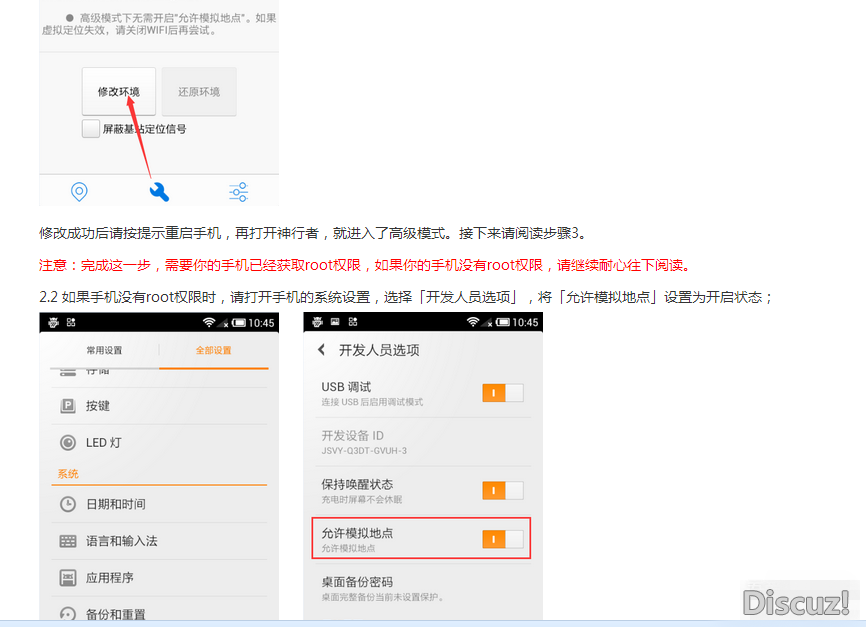Image resolution: width=866 pixels, height=627 pixels.
Task: Click the clock icon beside 日期和时间
Action: click(x=68, y=504)
